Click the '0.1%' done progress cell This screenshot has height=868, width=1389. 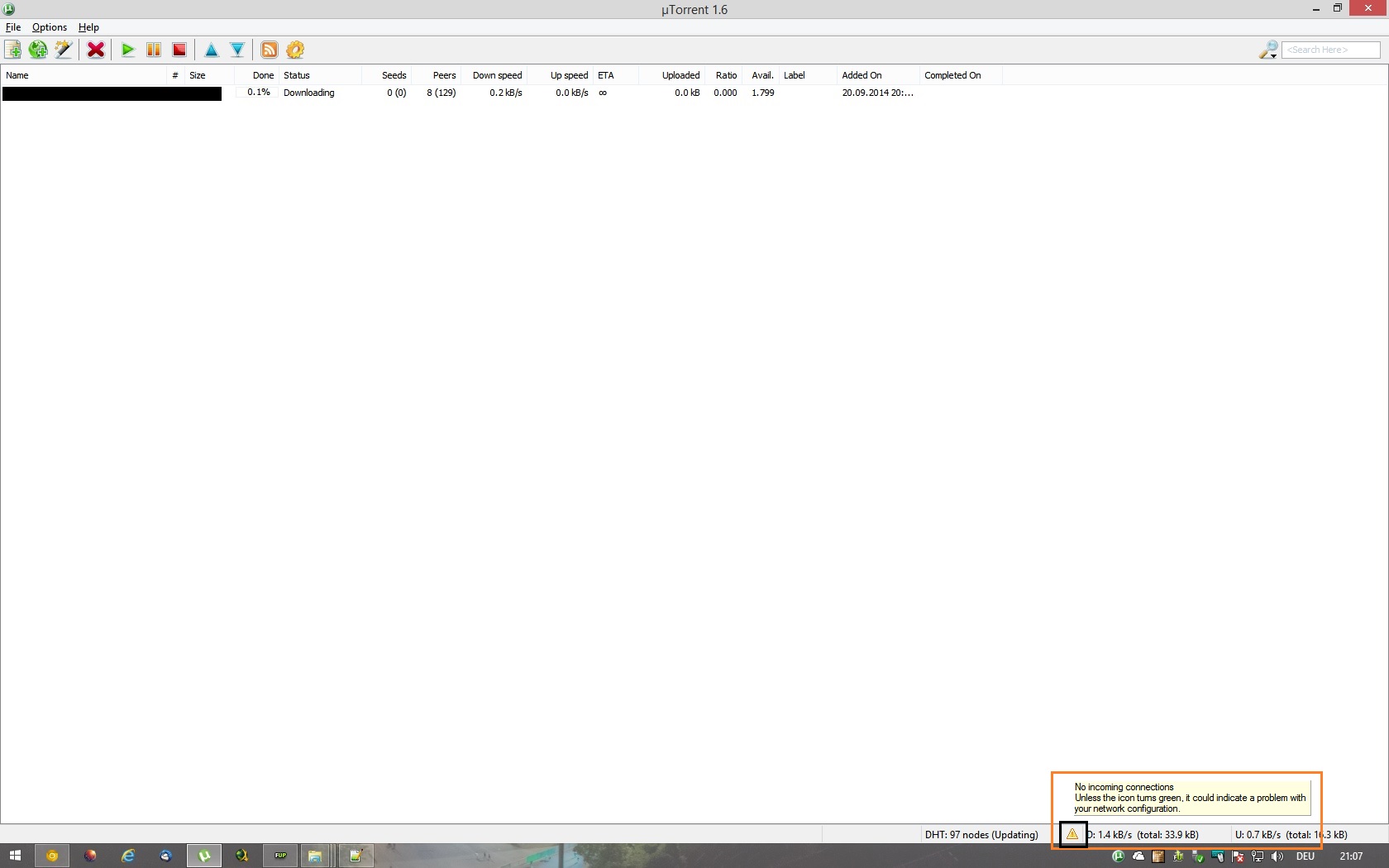click(259, 93)
